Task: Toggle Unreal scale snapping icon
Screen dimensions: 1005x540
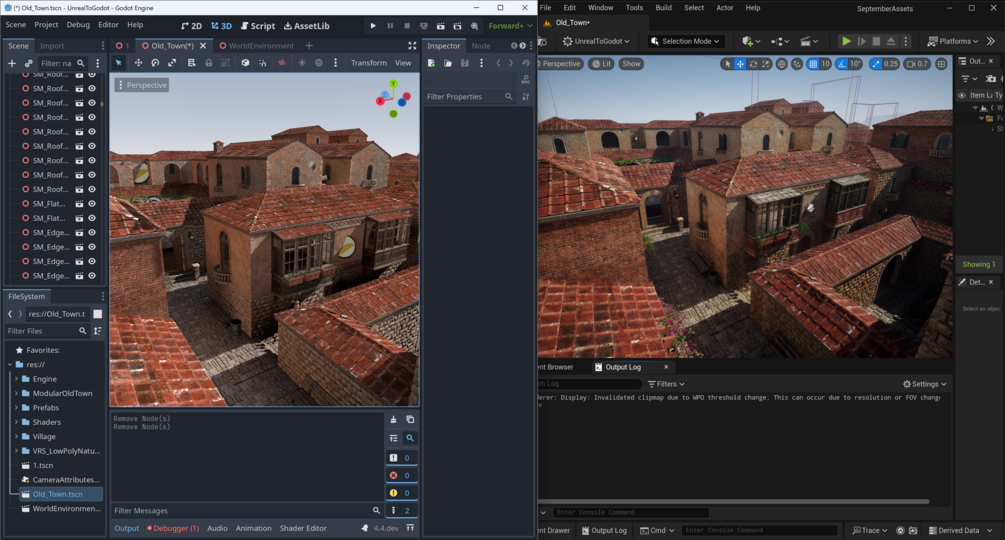Action: coord(876,64)
